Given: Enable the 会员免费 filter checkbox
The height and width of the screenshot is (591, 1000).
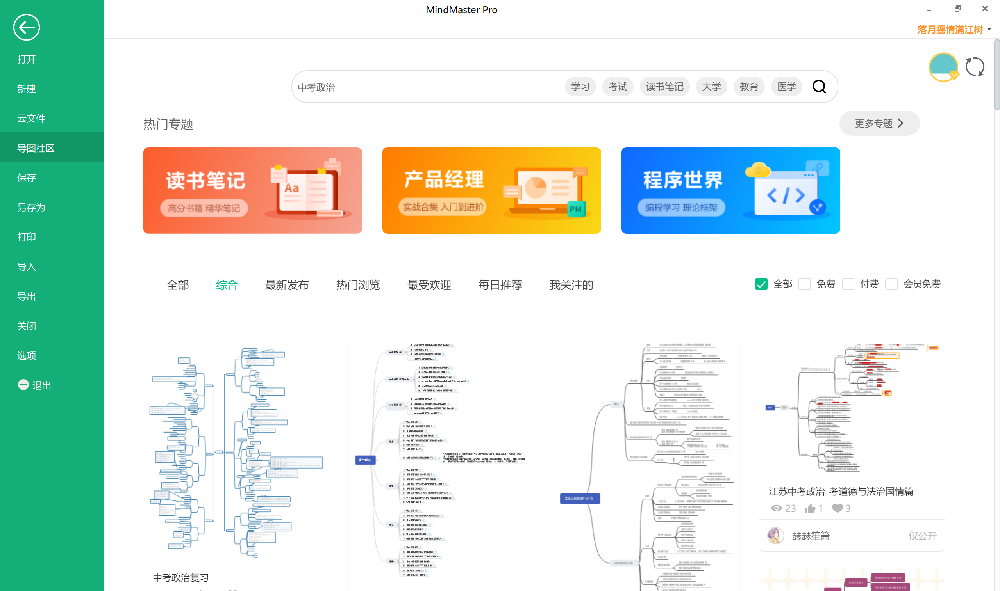Looking at the screenshot, I should [x=892, y=284].
